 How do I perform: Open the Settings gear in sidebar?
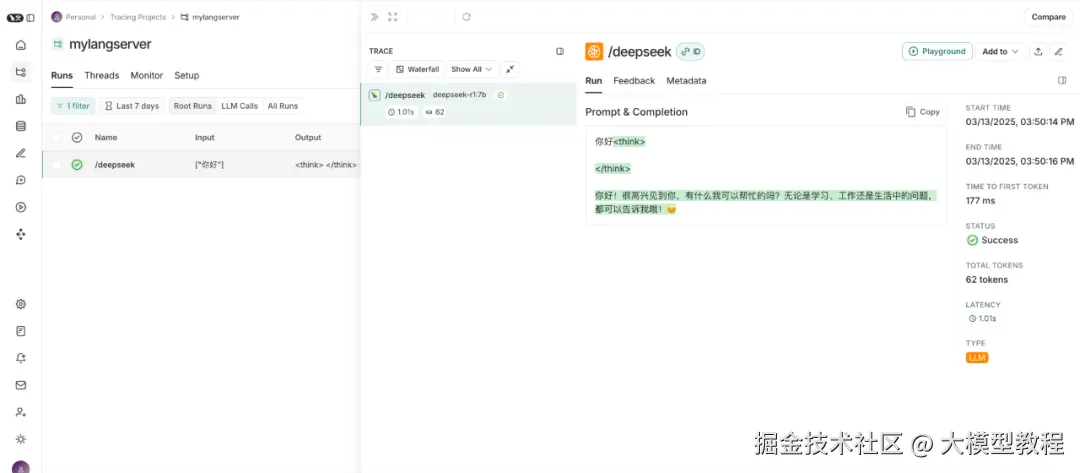coord(21,304)
